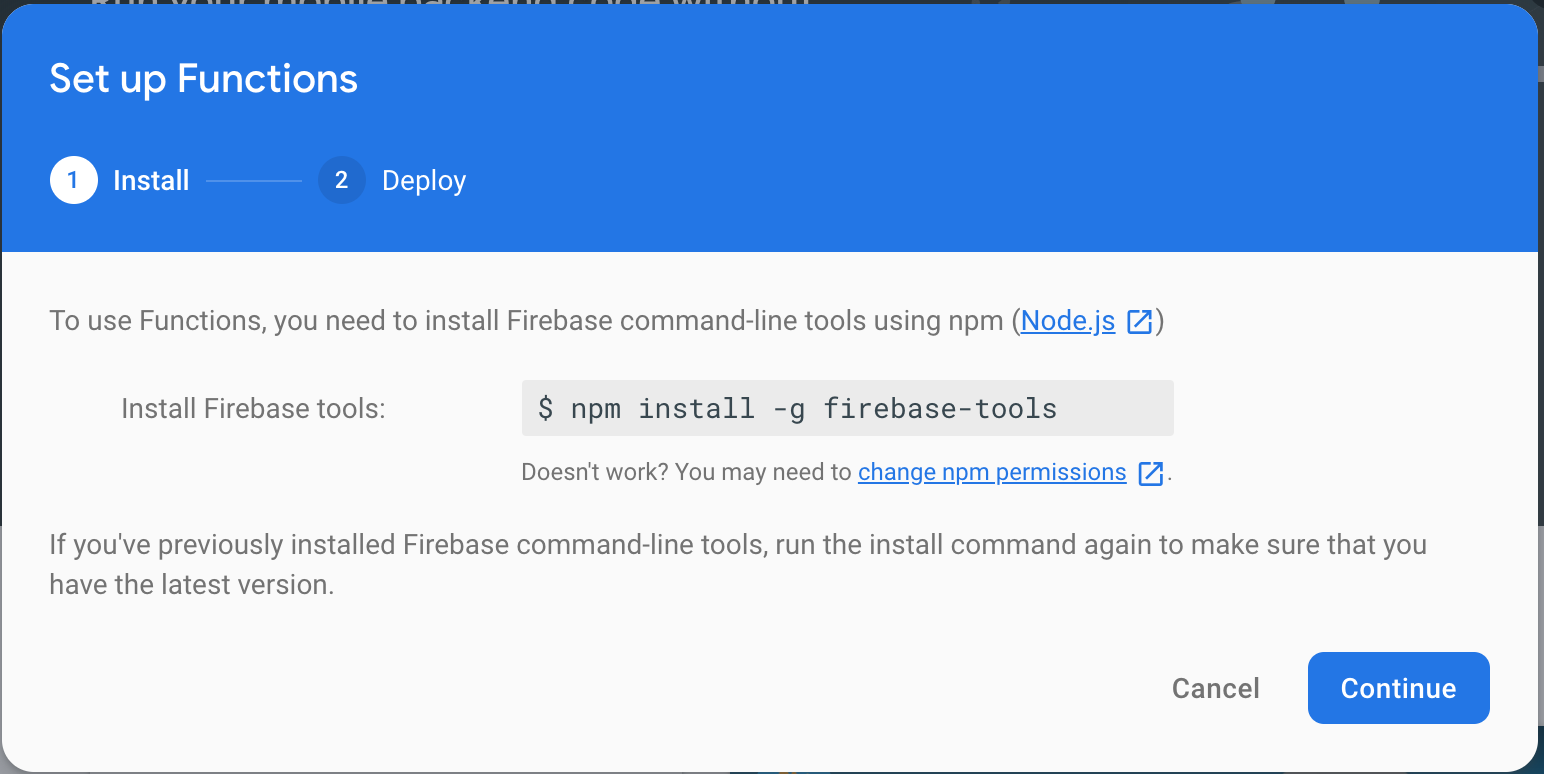Select the step 2 circle indicator
This screenshot has height=774, width=1544.
point(342,180)
